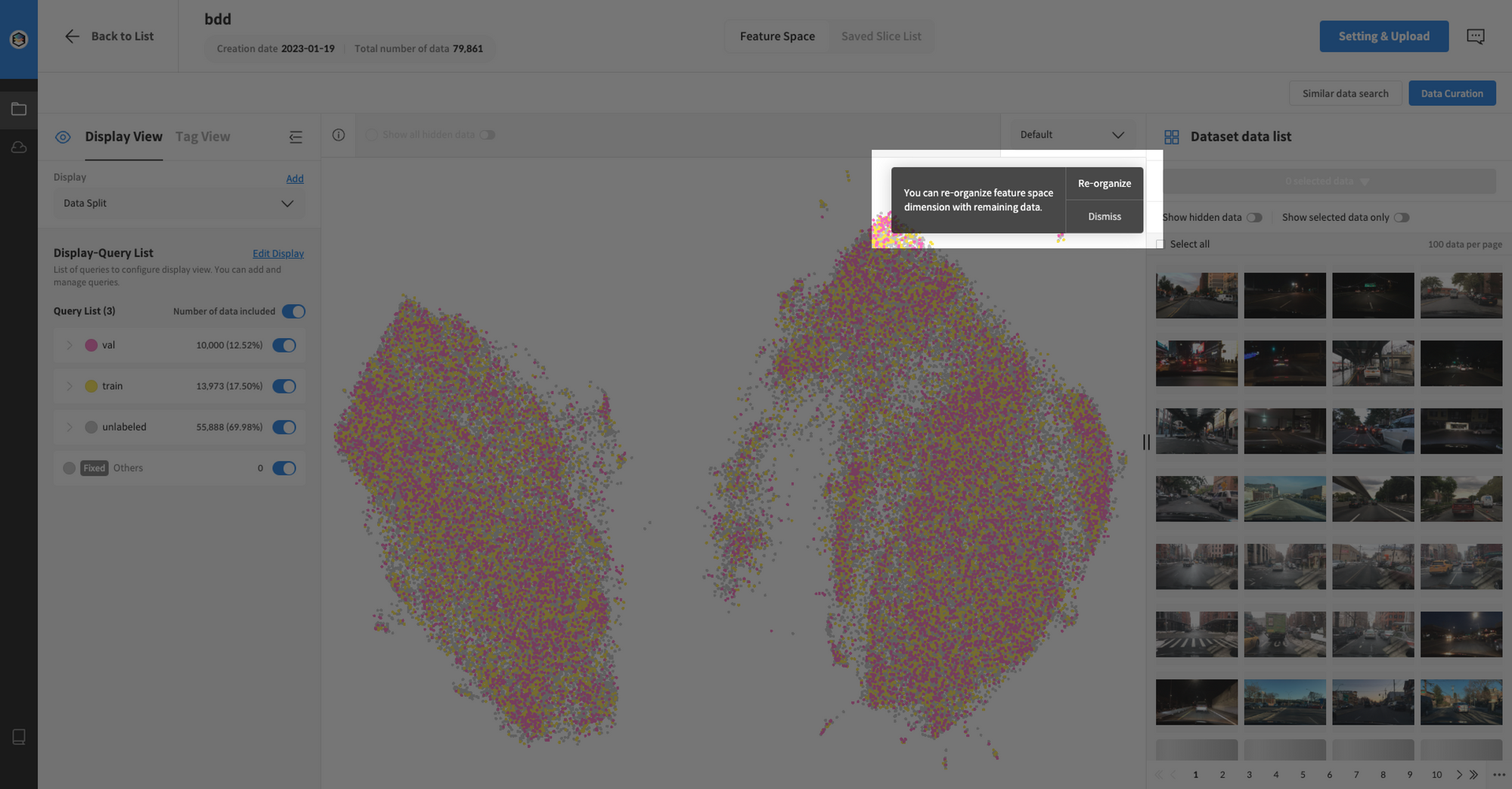
Task: Open the Default dropdown
Action: tap(1072, 135)
